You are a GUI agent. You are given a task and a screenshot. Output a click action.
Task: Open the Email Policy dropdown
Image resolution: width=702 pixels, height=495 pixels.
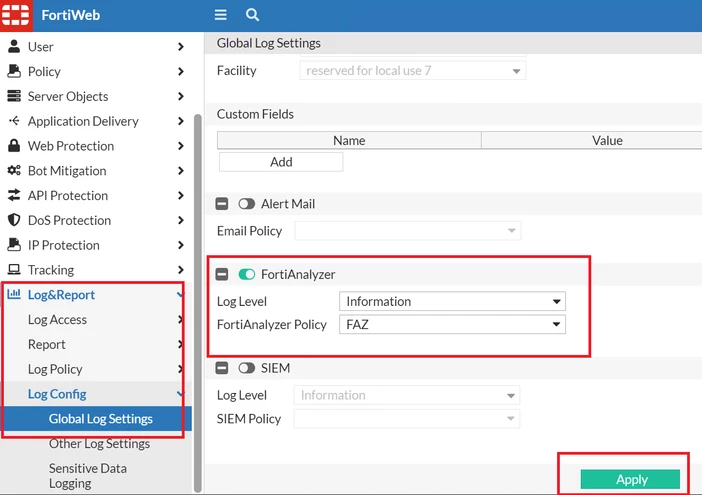[x=407, y=231]
